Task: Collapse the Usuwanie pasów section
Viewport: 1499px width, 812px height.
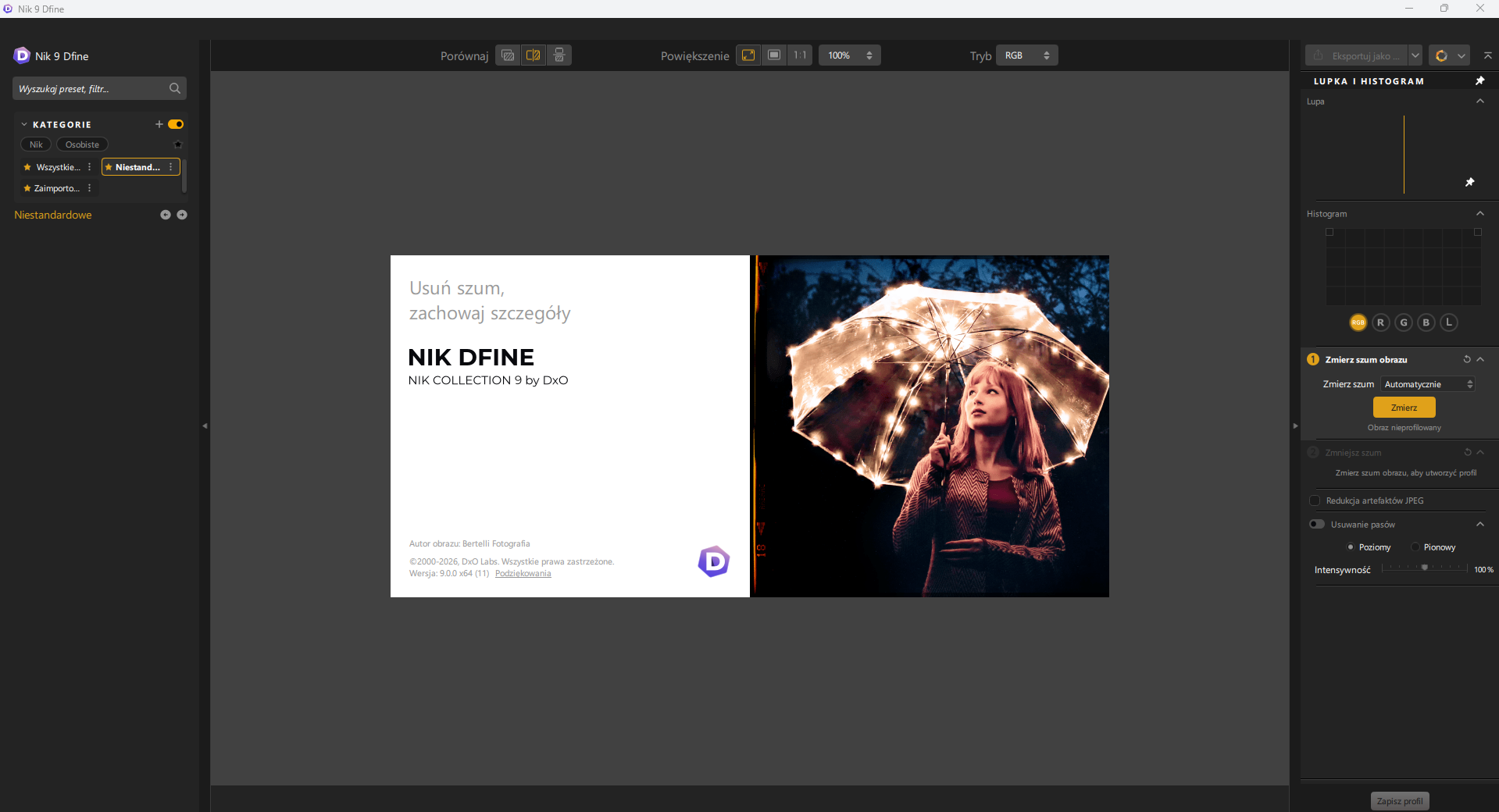Action: (1480, 524)
